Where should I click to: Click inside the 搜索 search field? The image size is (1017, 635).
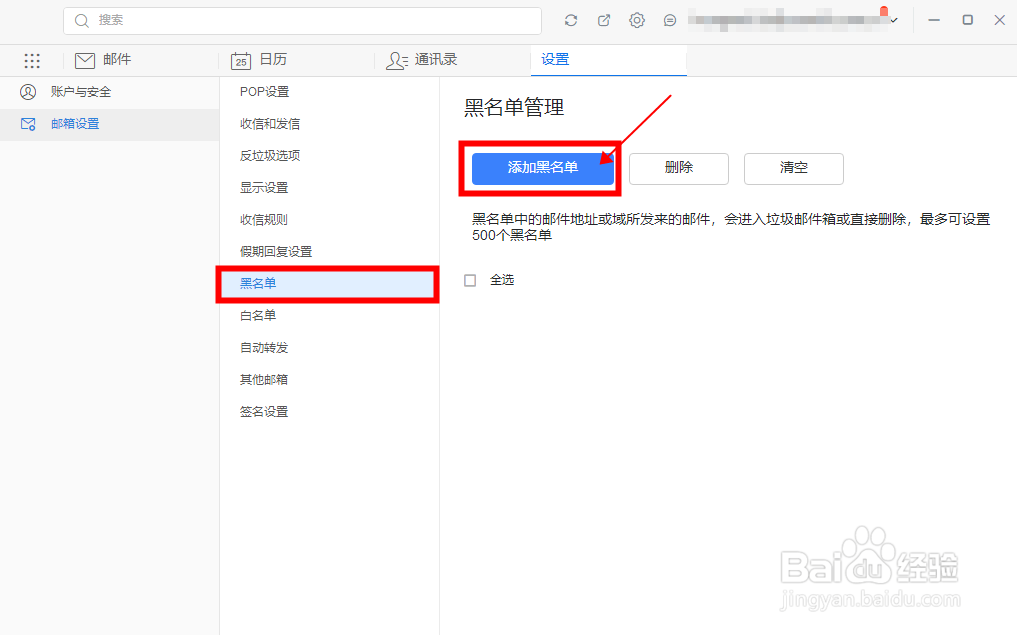tap(300, 20)
